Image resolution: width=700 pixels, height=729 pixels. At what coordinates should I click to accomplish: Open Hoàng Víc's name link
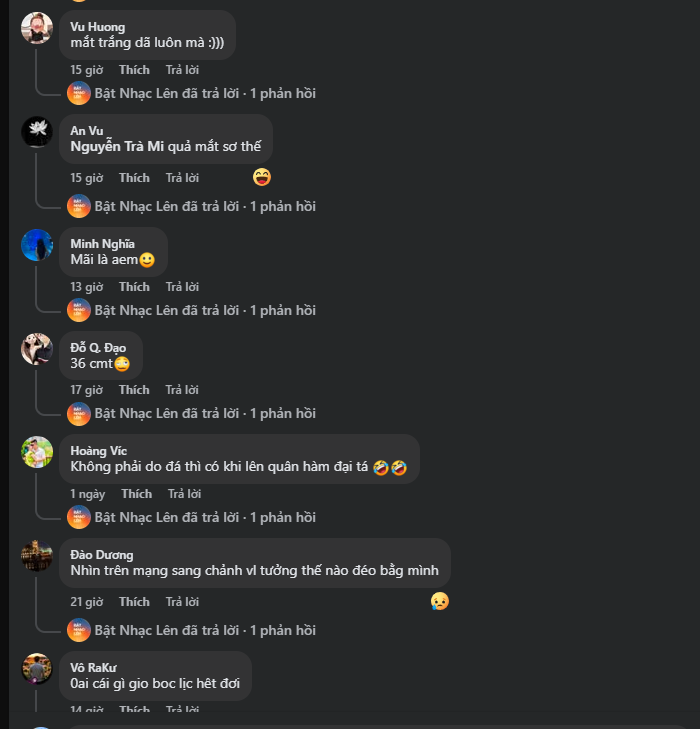pos(99,451)
